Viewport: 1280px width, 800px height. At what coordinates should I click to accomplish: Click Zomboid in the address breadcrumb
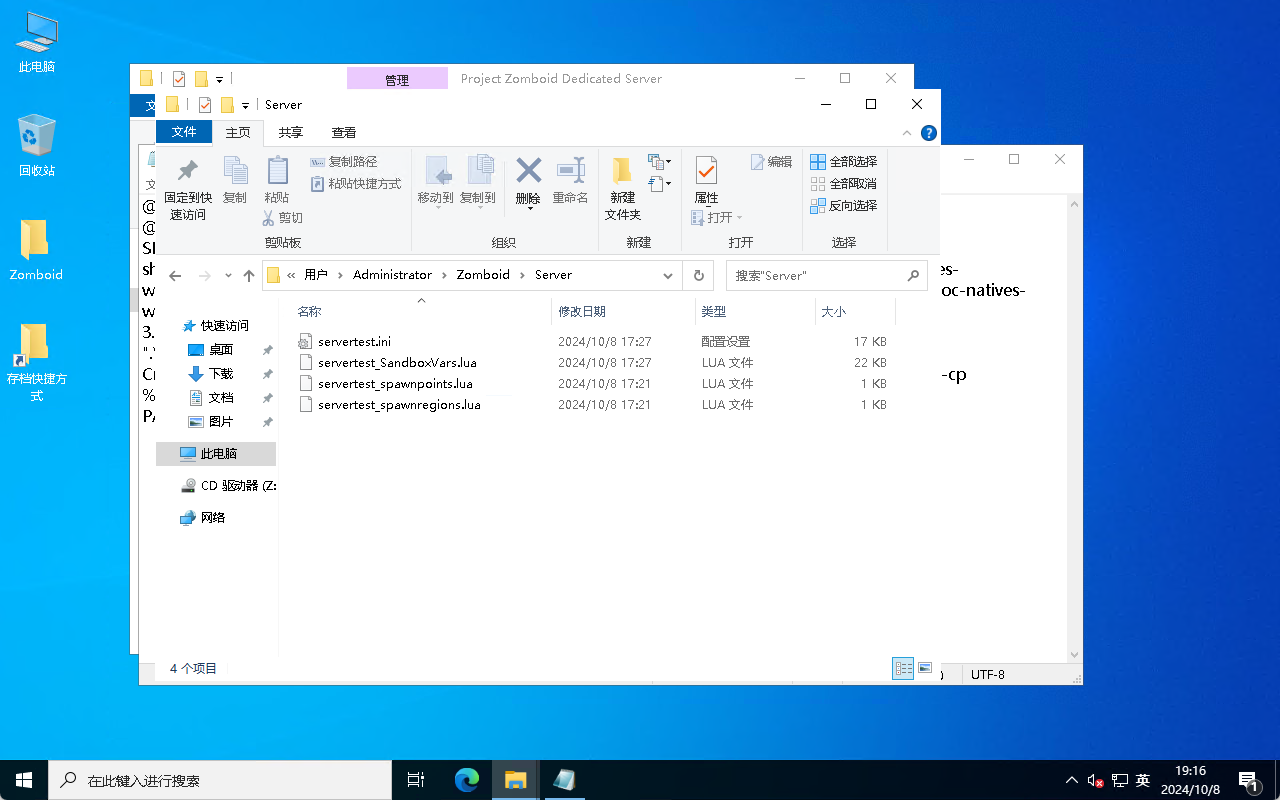click(483, 275)
